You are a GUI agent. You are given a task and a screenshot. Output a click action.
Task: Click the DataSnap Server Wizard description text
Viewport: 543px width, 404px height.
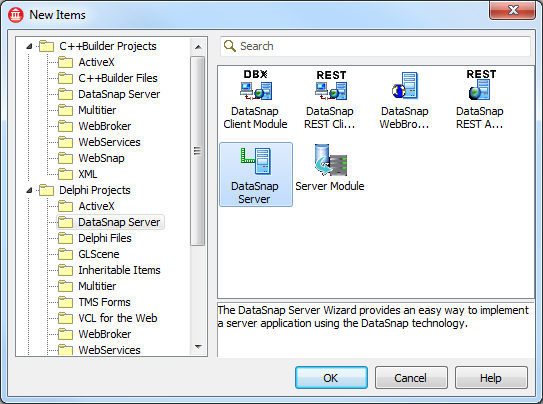click(373, 316)
